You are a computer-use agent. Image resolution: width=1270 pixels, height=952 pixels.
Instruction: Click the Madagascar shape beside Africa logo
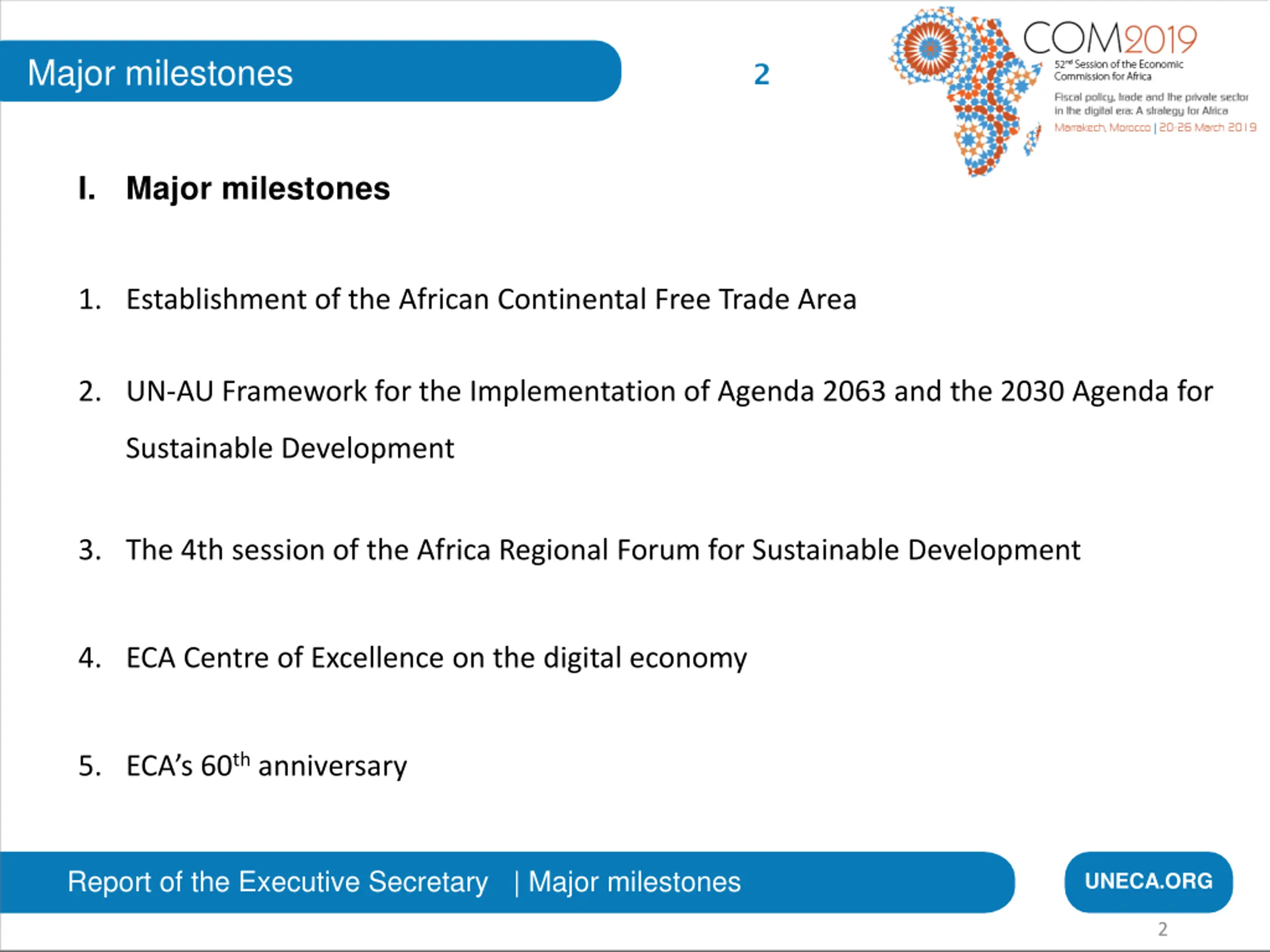(x=1033, y=140)
